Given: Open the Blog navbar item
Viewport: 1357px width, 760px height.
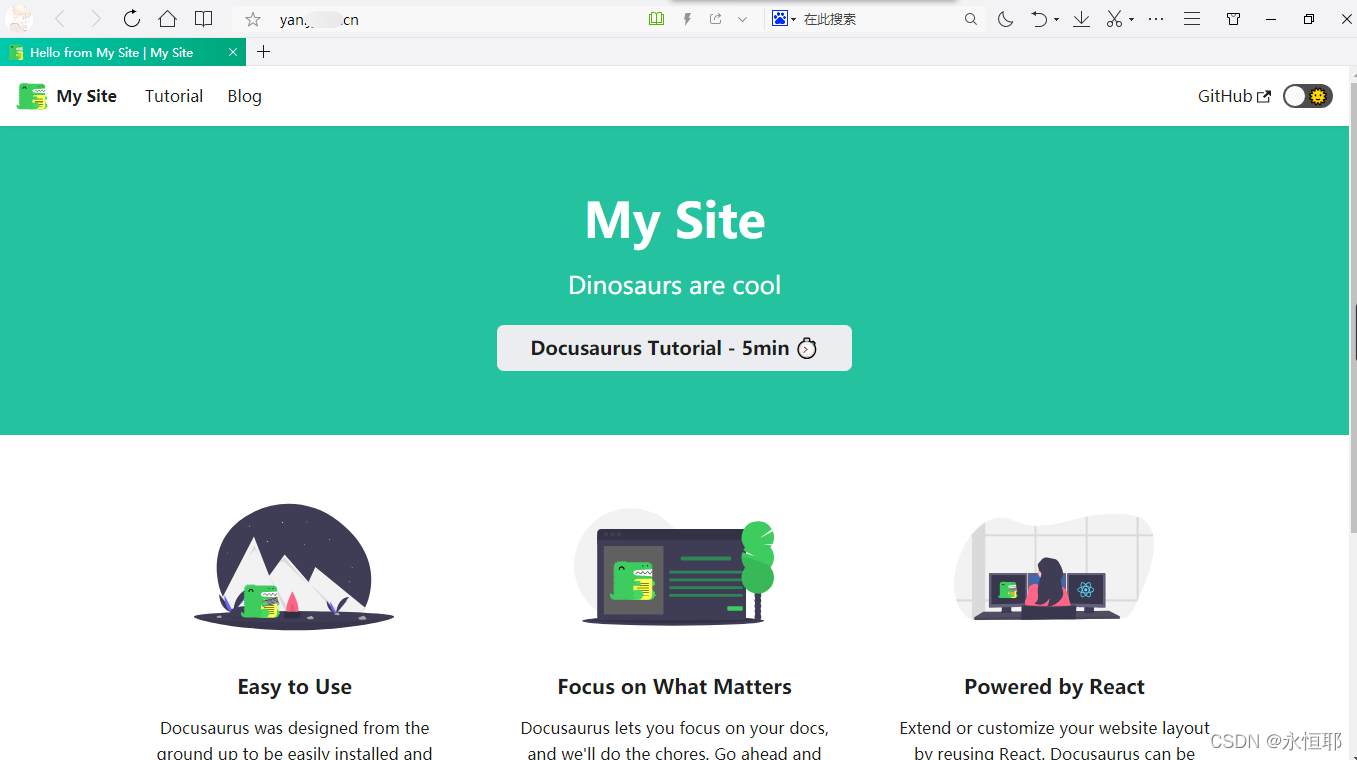Looking at the screenshot, I should (244, 96).
